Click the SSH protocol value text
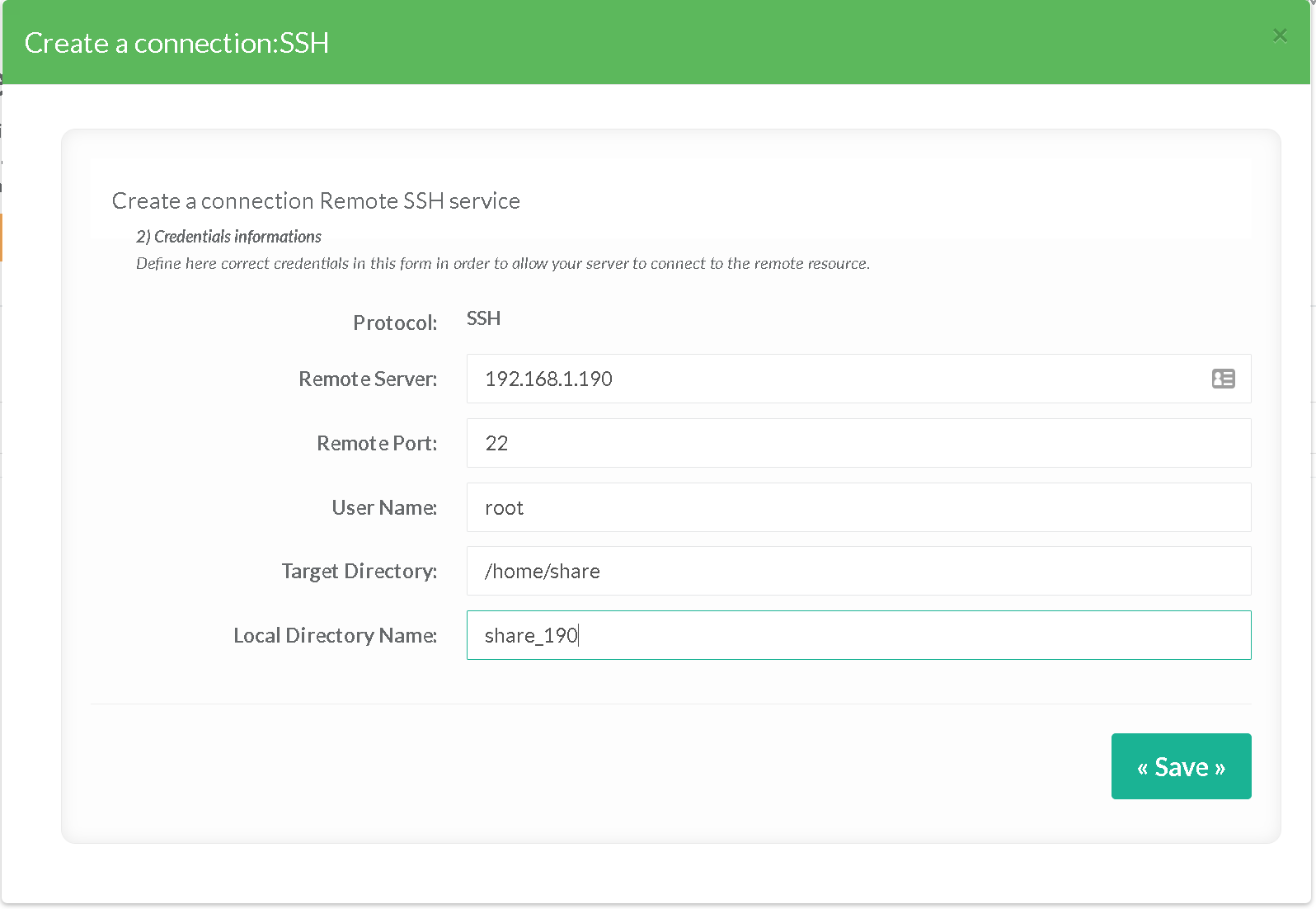 coord(483,318)
